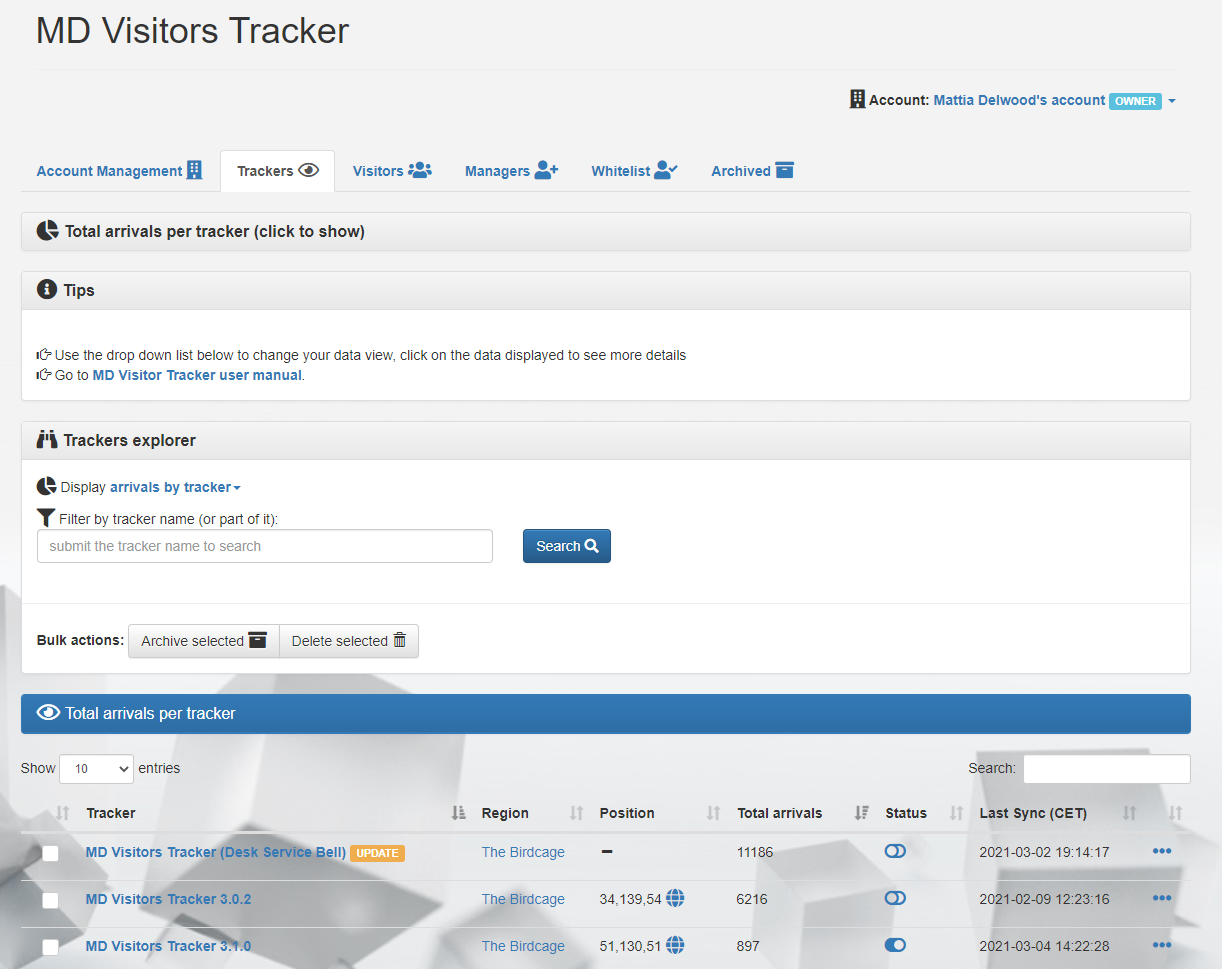This screenshot has width=1222, height=969.
Task: Enable the status toggle for Desk Service Bell tracker
Action: click(895, 851)
